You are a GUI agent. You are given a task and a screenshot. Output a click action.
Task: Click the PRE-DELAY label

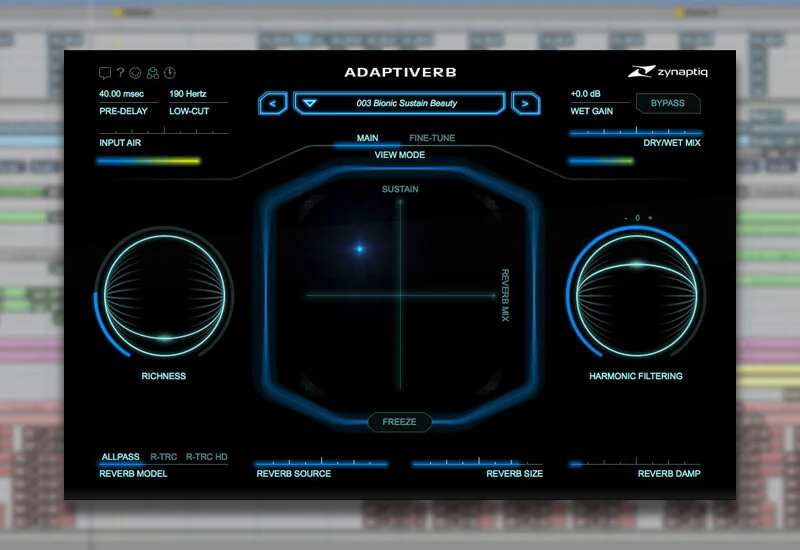point(123,111)
